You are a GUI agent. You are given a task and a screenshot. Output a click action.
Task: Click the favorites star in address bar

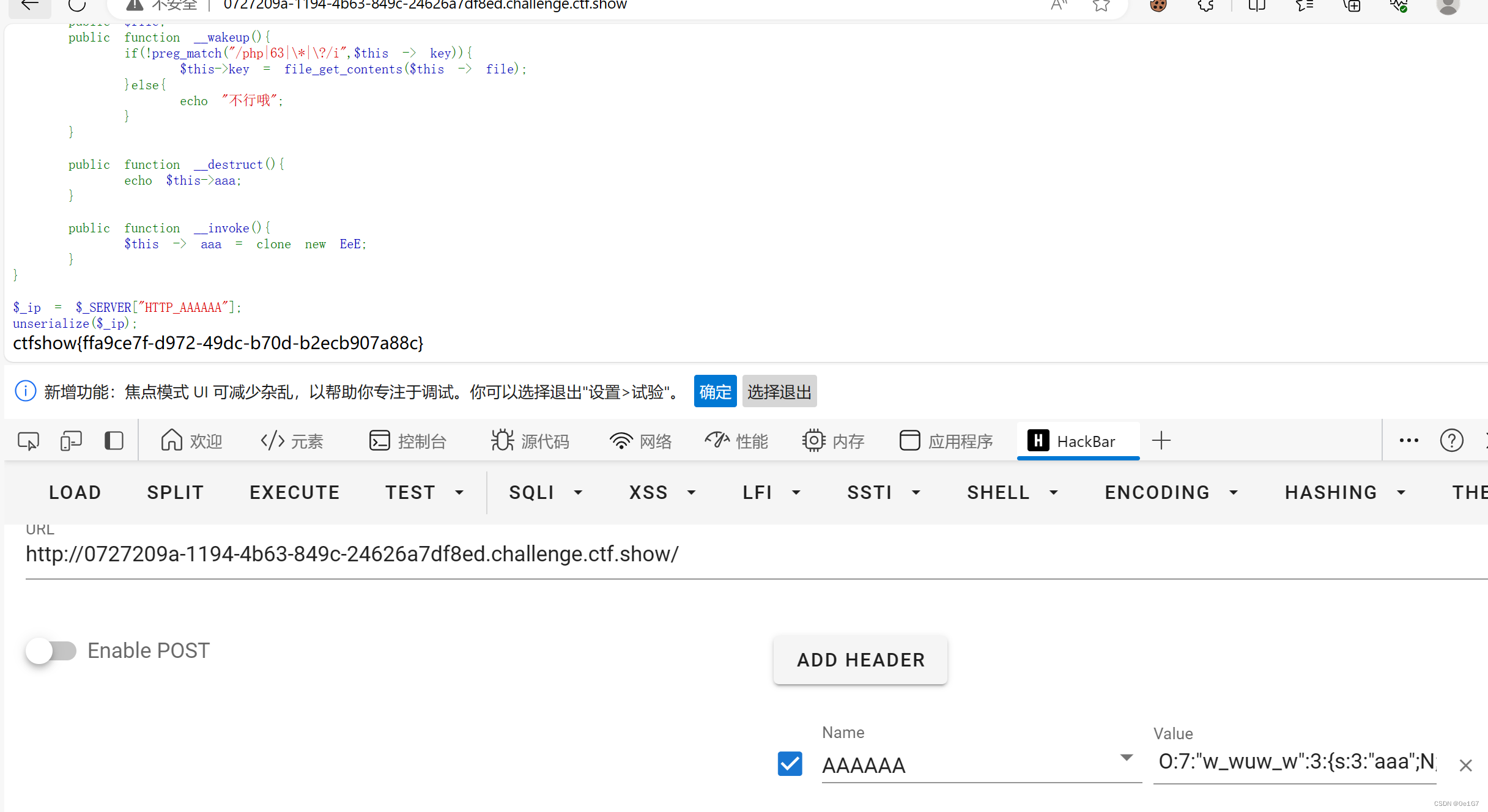click(x=1101, y=5)
